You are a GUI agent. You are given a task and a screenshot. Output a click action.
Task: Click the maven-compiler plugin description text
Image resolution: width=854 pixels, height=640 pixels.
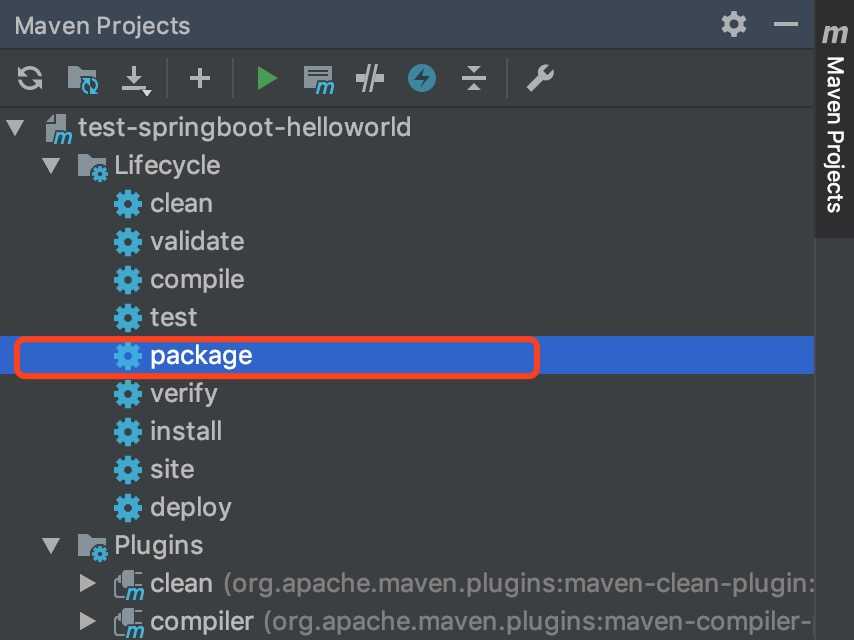coord(538,622)
